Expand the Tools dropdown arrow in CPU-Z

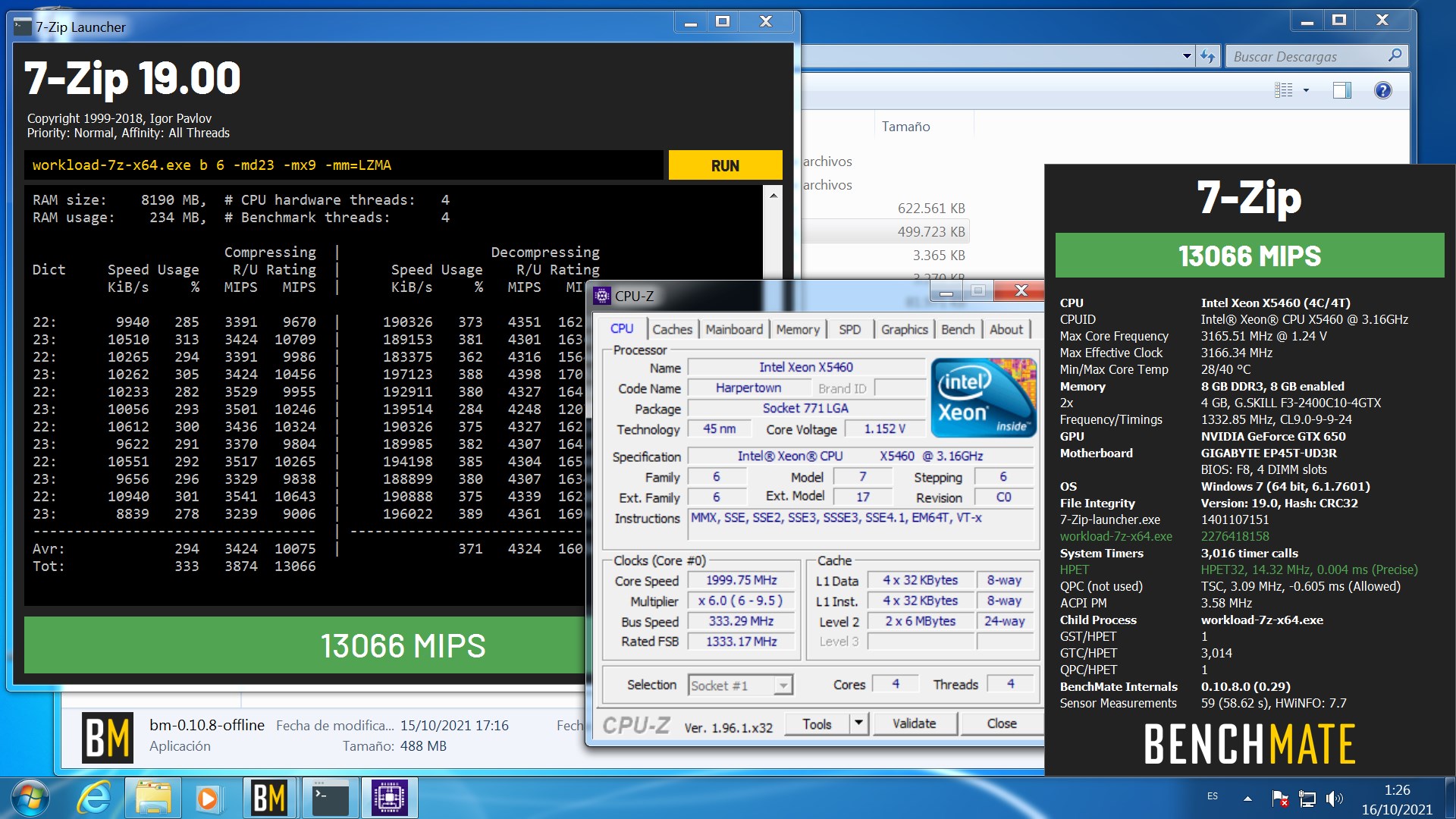(x=858, y=723)
